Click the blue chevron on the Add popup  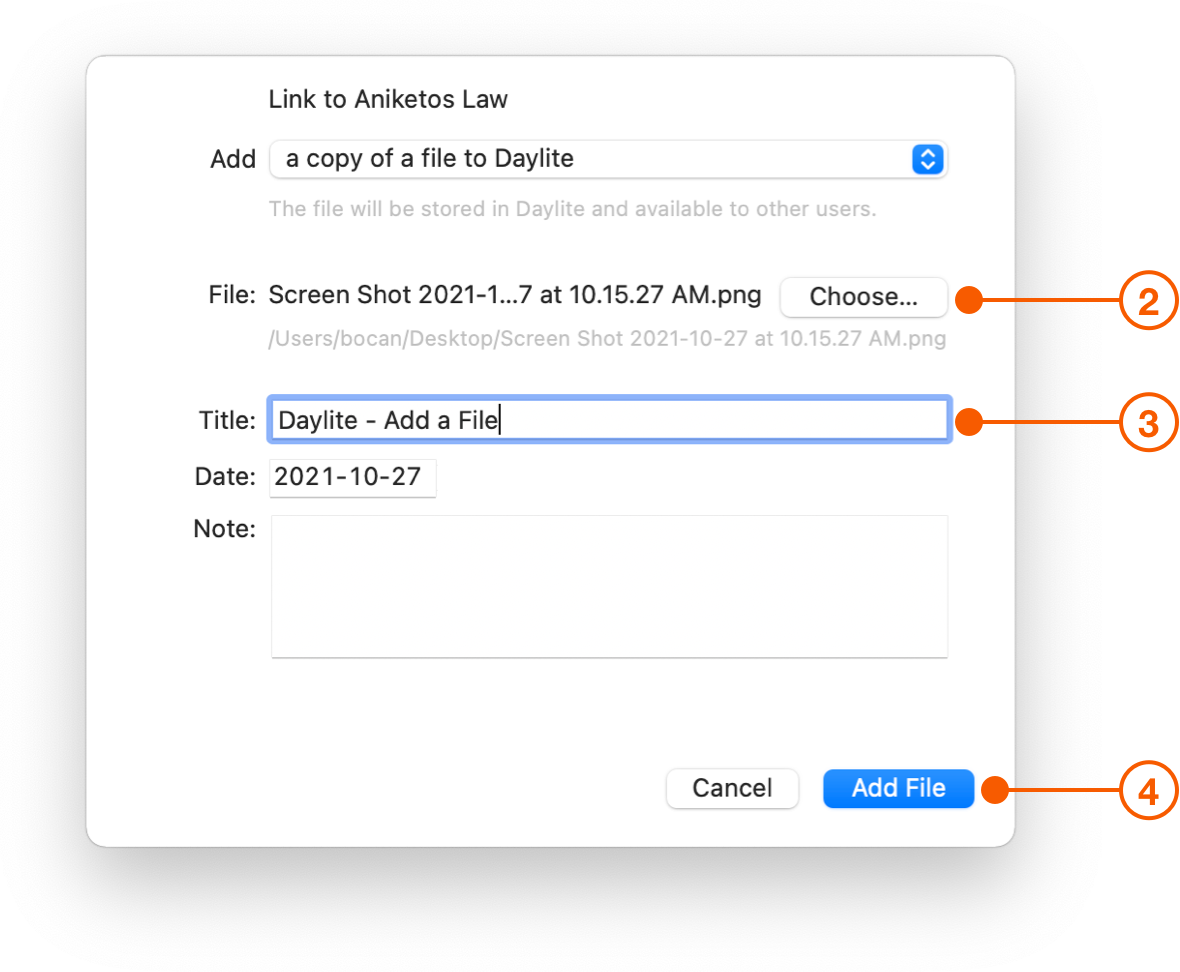927,159
